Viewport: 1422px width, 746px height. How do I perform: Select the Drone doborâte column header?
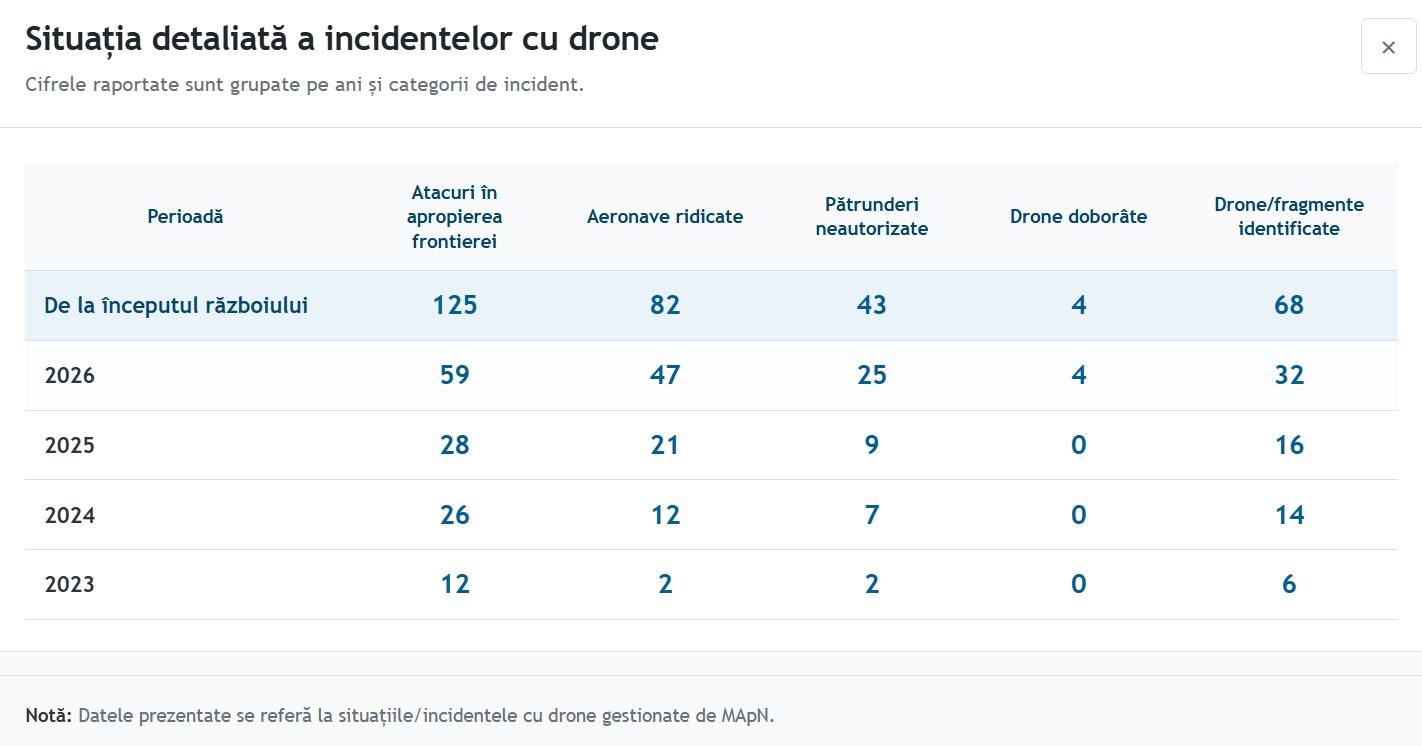(1078, 217)
